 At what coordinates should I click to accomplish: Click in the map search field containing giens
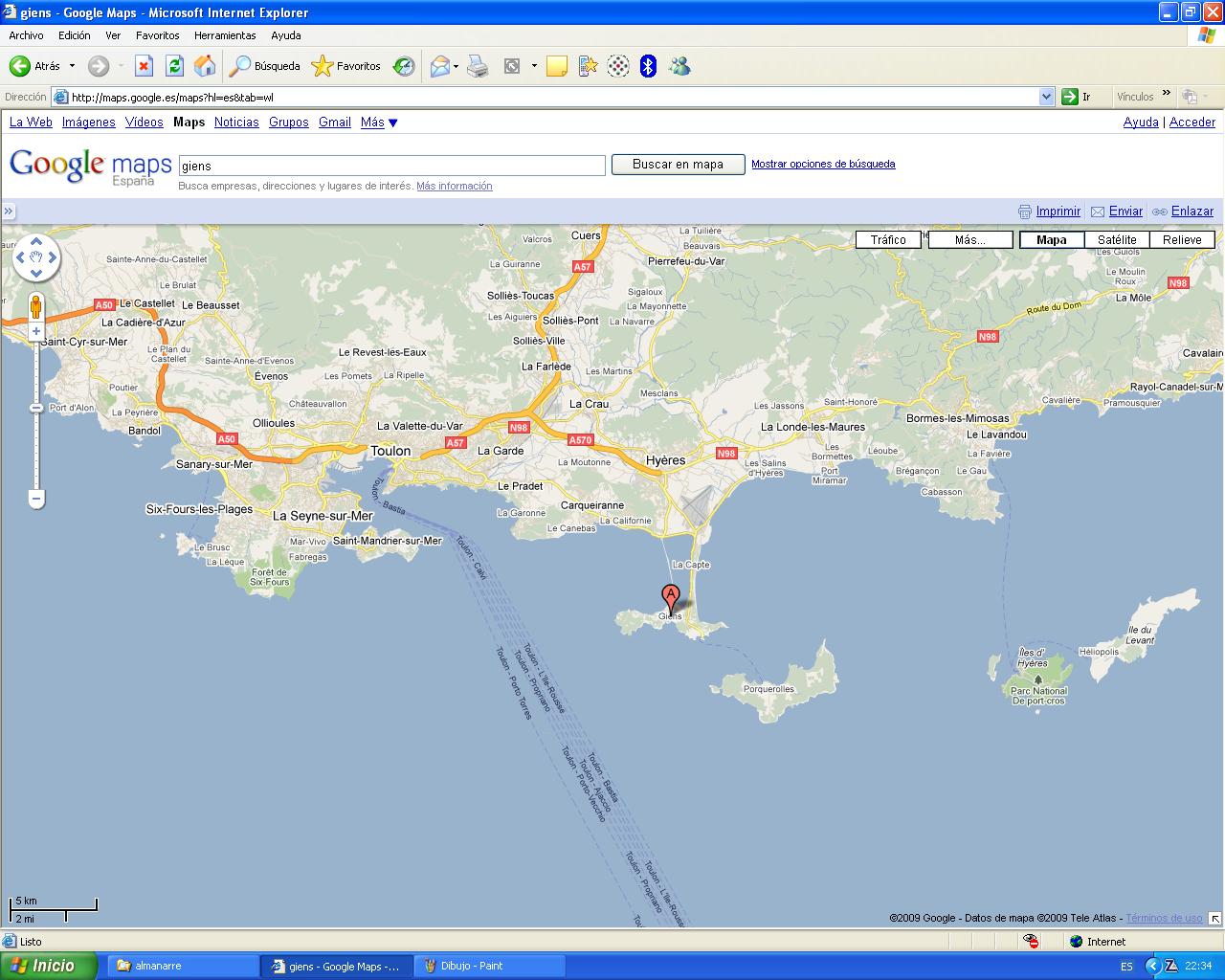click(392, 166)
